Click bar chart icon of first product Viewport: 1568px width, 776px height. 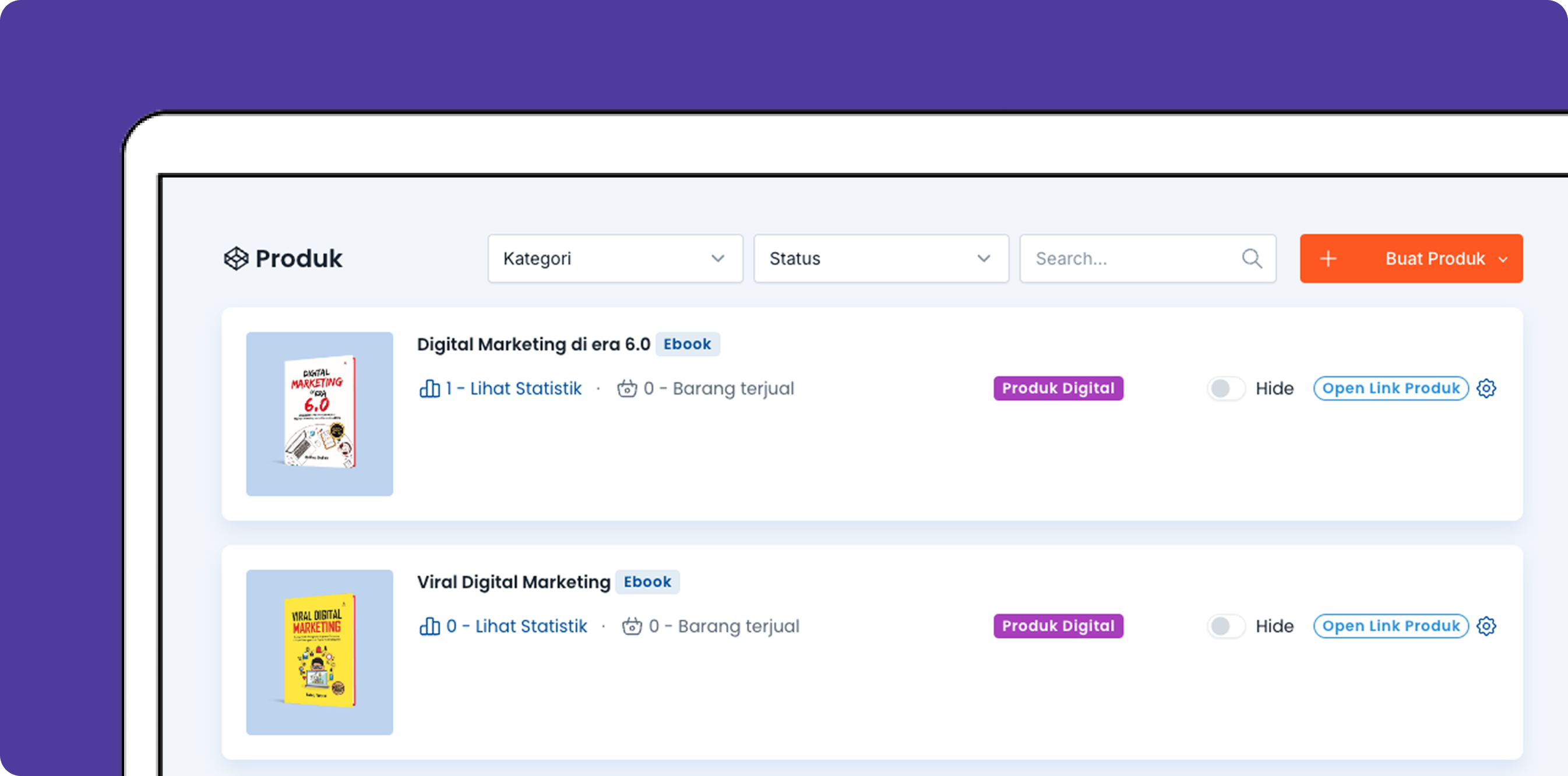[x=429, y=389]
